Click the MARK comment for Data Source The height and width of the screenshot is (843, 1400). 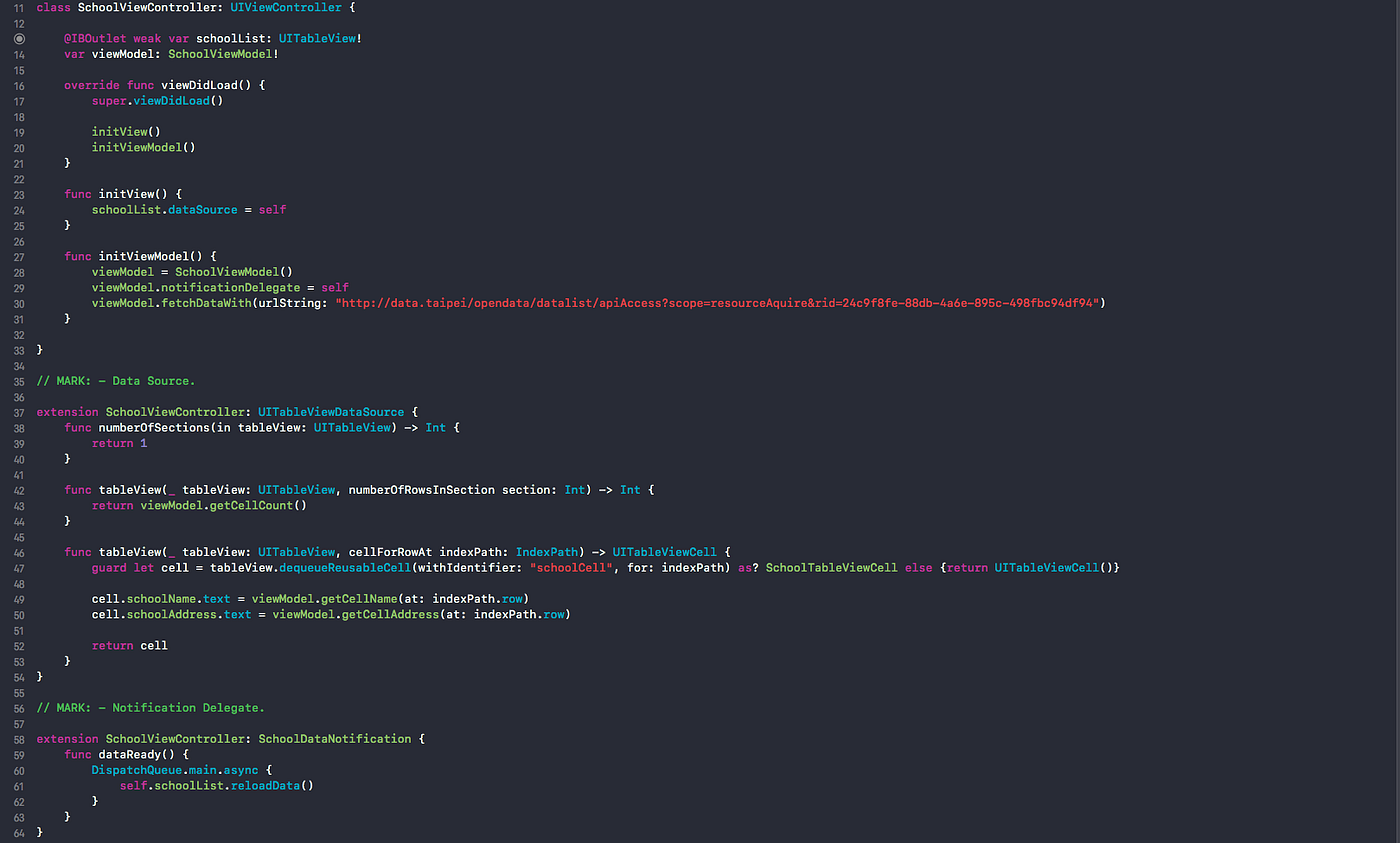click(x=115, y=380)
